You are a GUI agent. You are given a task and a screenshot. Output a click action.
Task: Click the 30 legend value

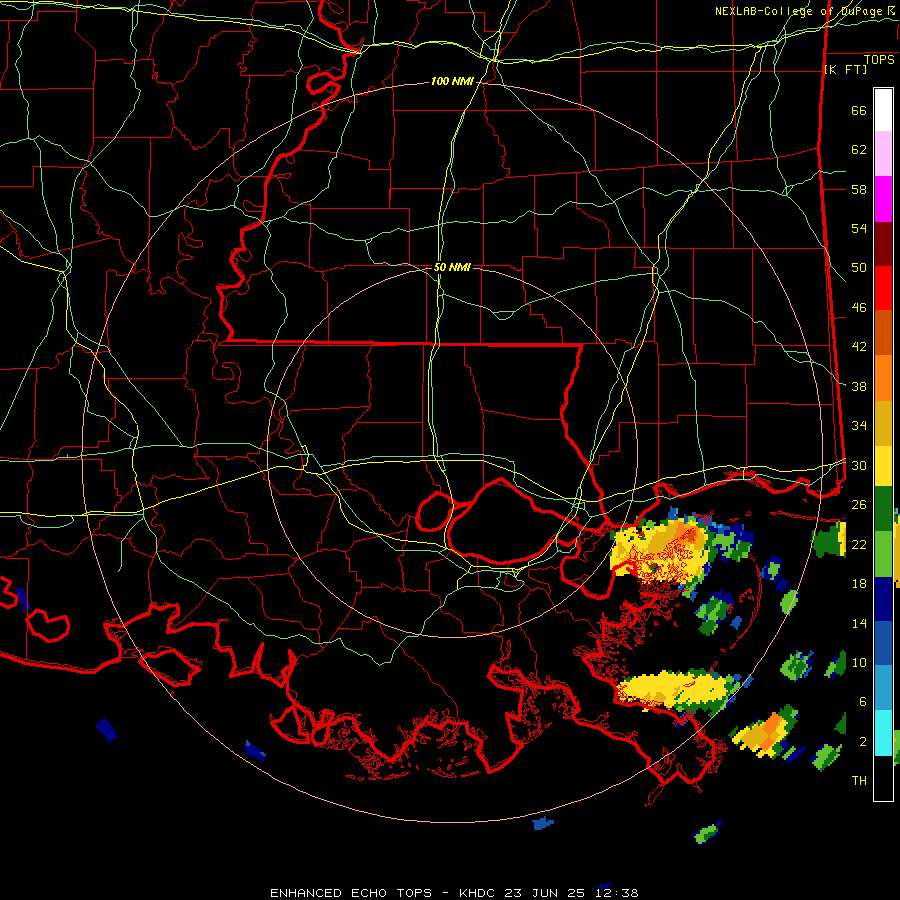point(859,465)
